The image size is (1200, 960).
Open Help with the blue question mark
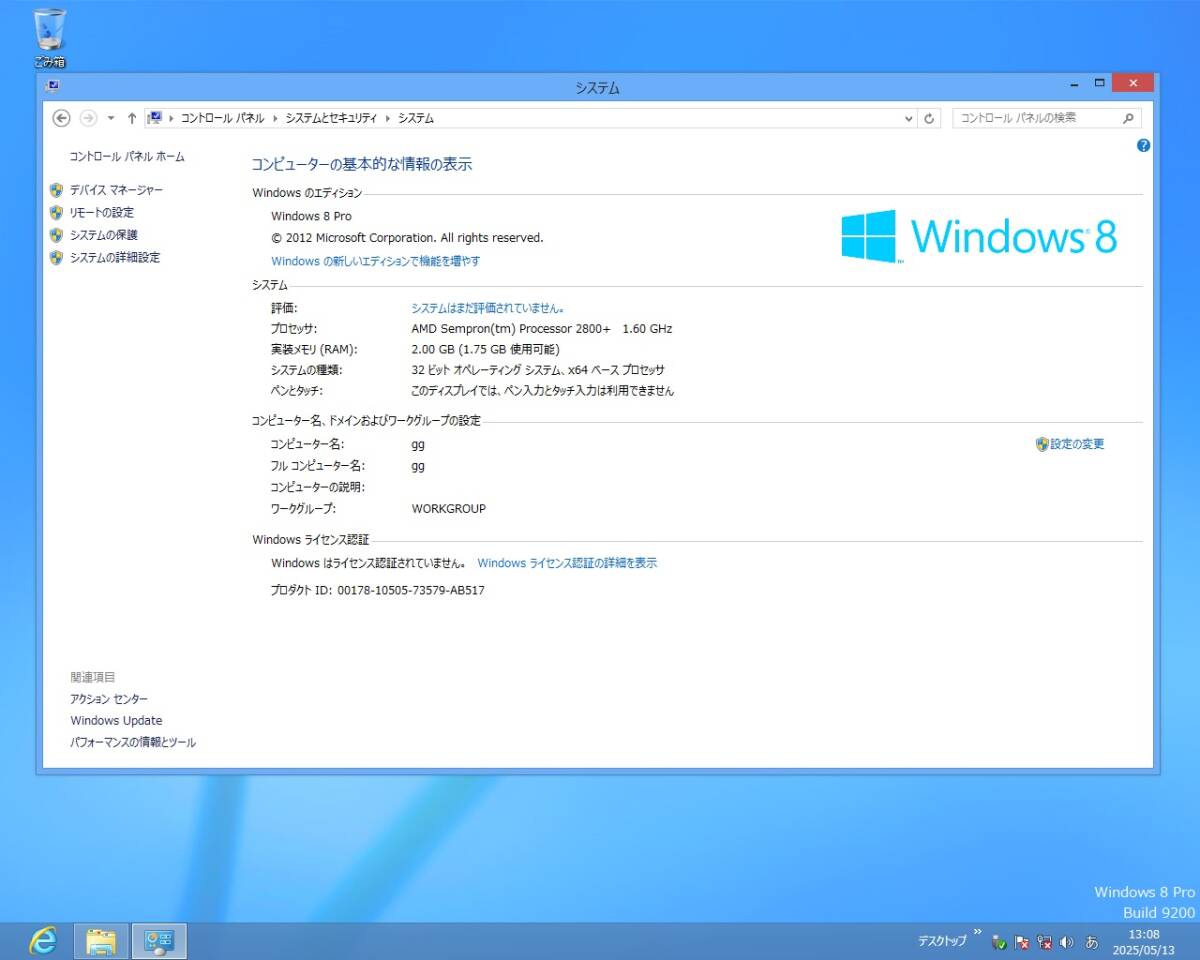[1144, 145]
